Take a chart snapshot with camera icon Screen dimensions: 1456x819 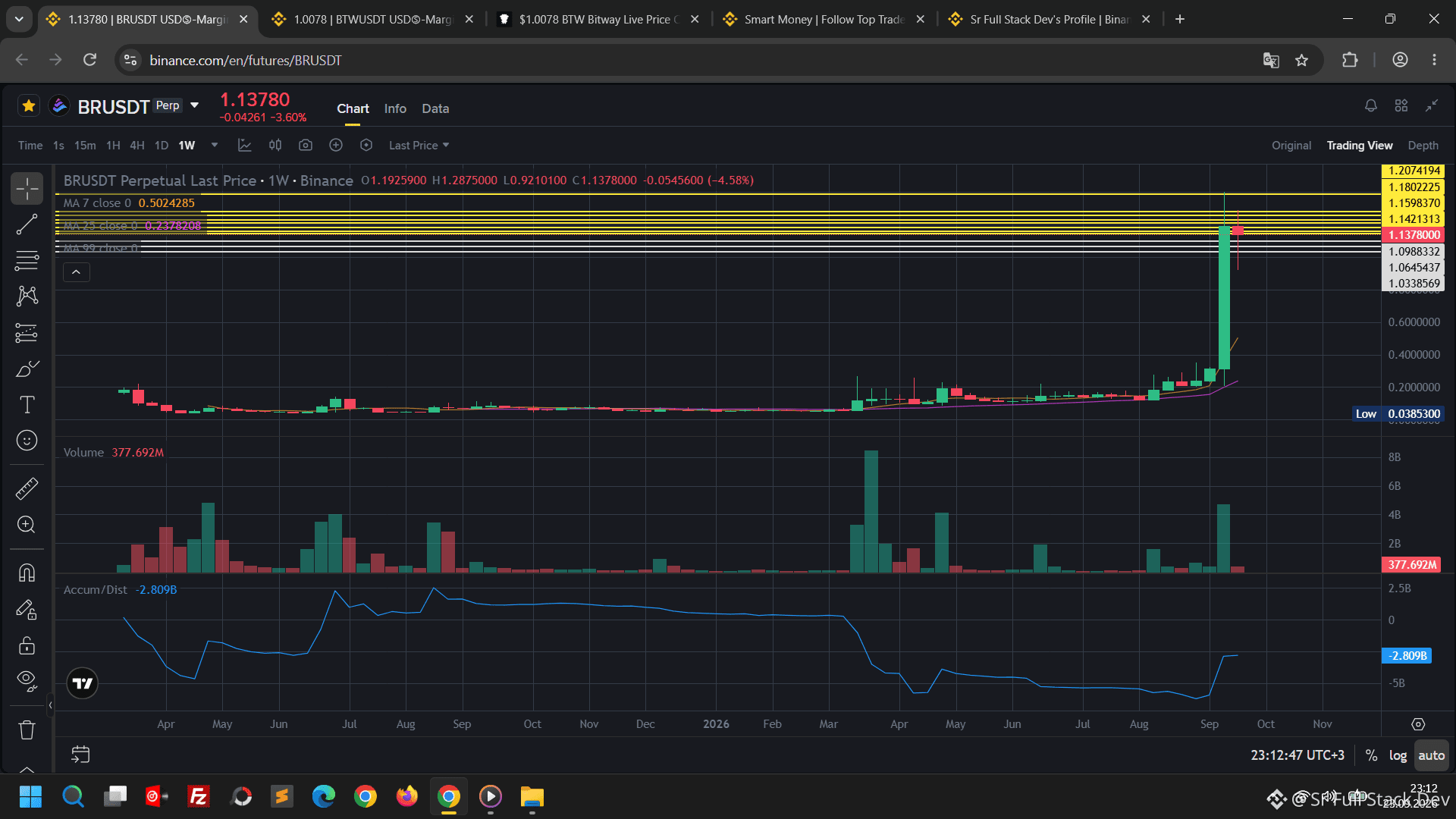[x=306, y=145]
